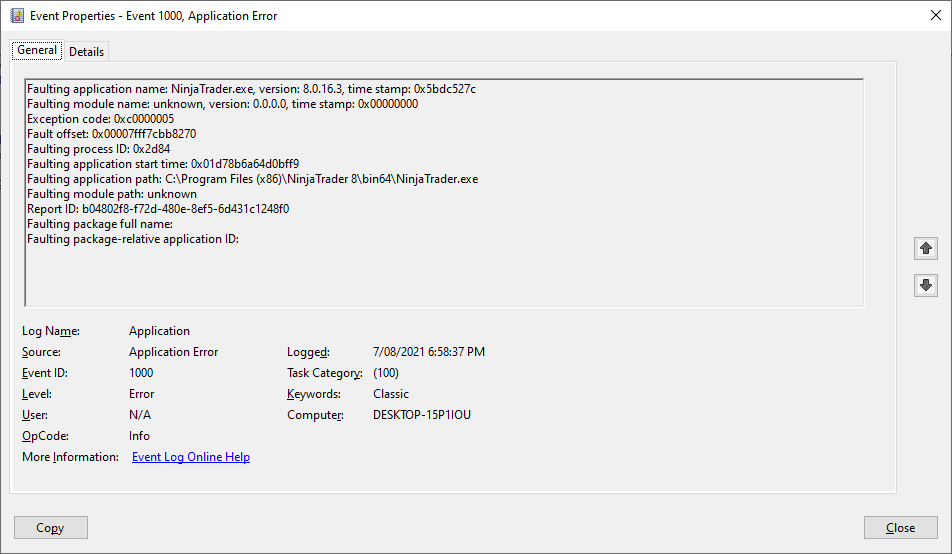
Task: Click the Faulting module path unknown line
Action: (x=112, y=194)
